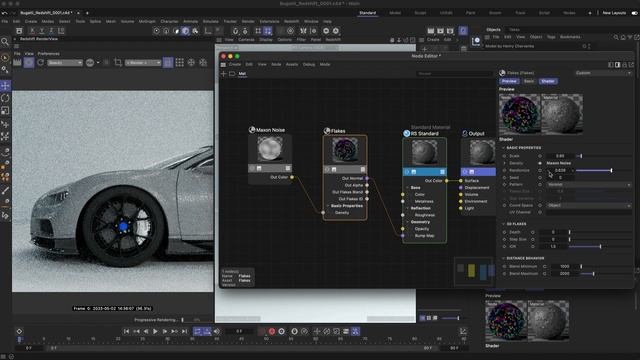Select the RenderView crop region icon
The height and width of the screenshot is (360, 640).
(x=118, y=62)
